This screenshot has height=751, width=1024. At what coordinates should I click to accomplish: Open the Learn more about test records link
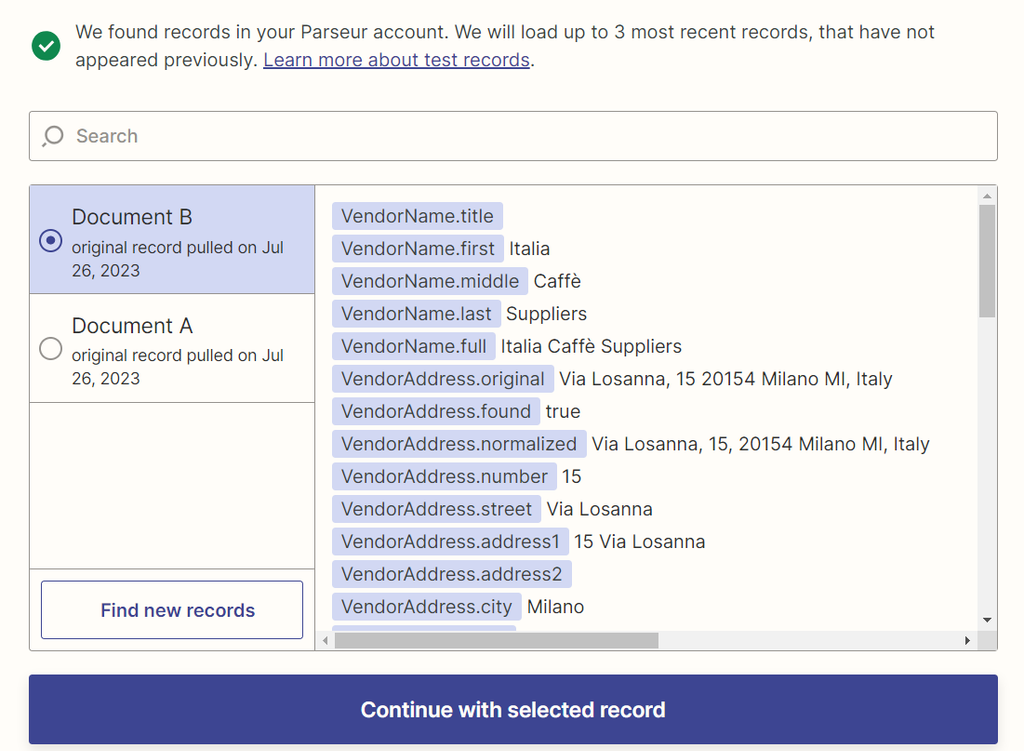[x=396, y=60]
